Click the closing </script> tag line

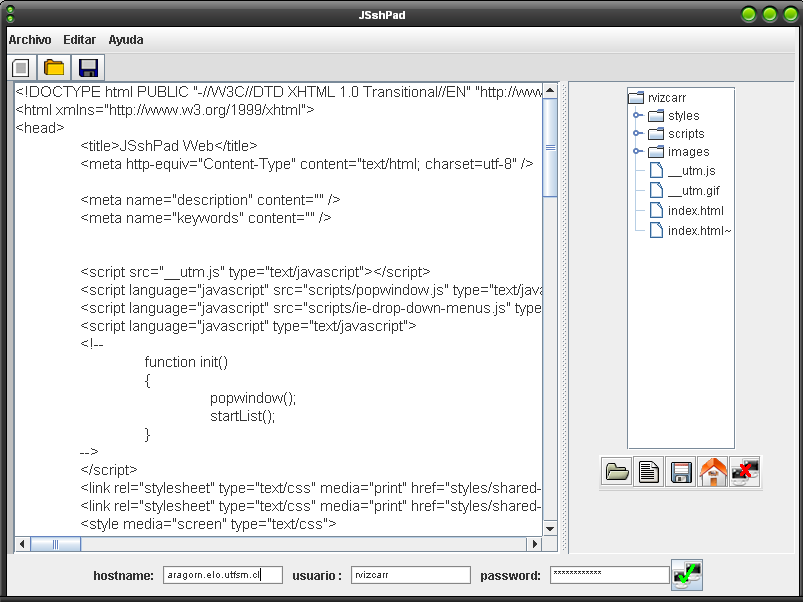point(109,470)
